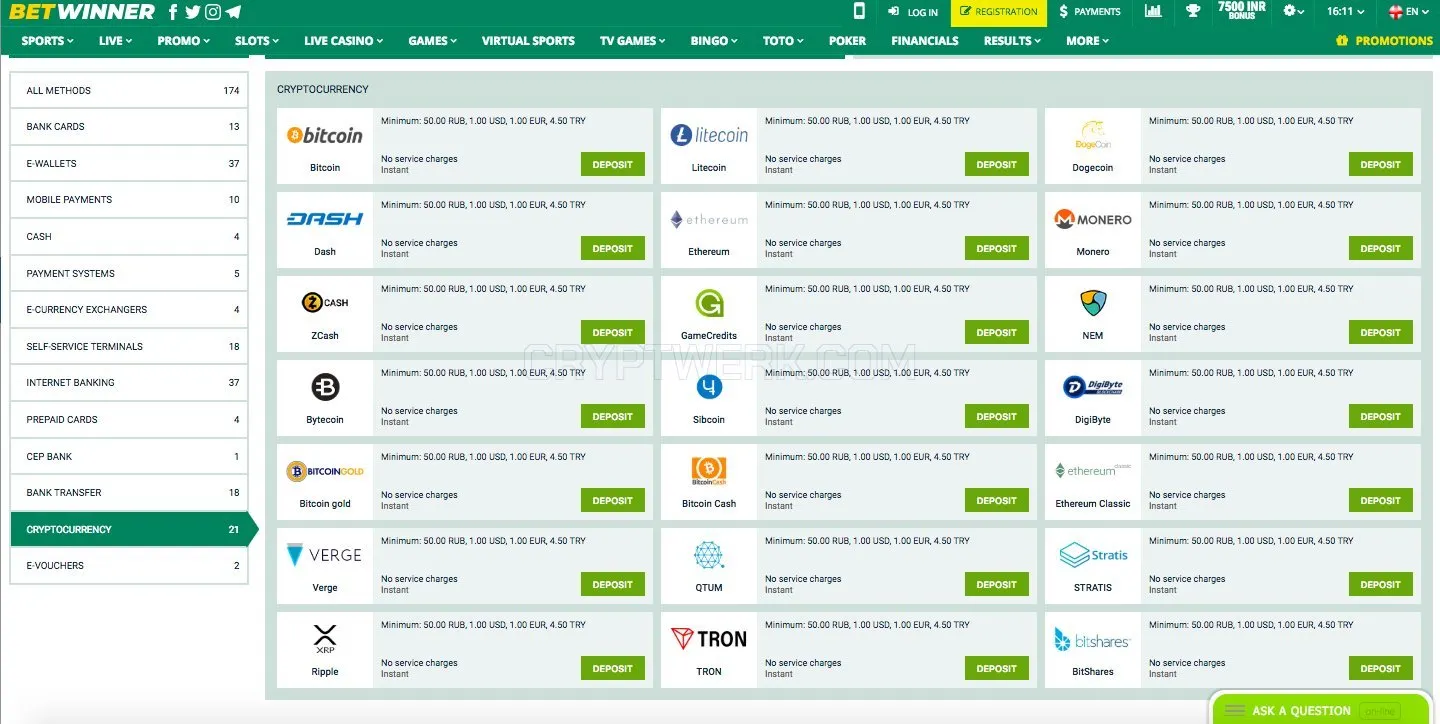The height and width of the screenshot is (724, 1440).
Task: Click the Log In button
Action: 913,12
